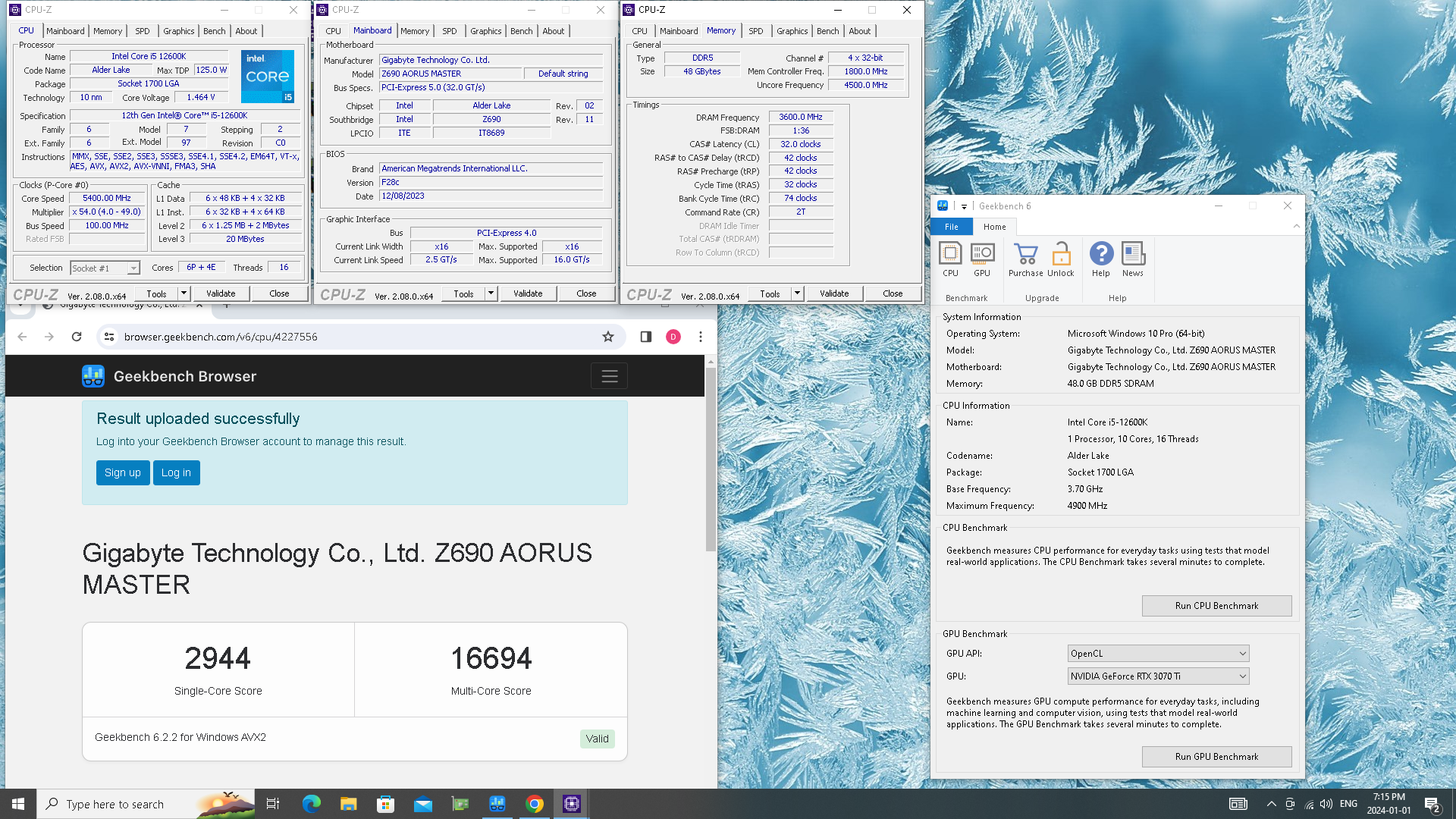
Task: Click Run GPU Benchmark button
Action: coord(1216,757)
